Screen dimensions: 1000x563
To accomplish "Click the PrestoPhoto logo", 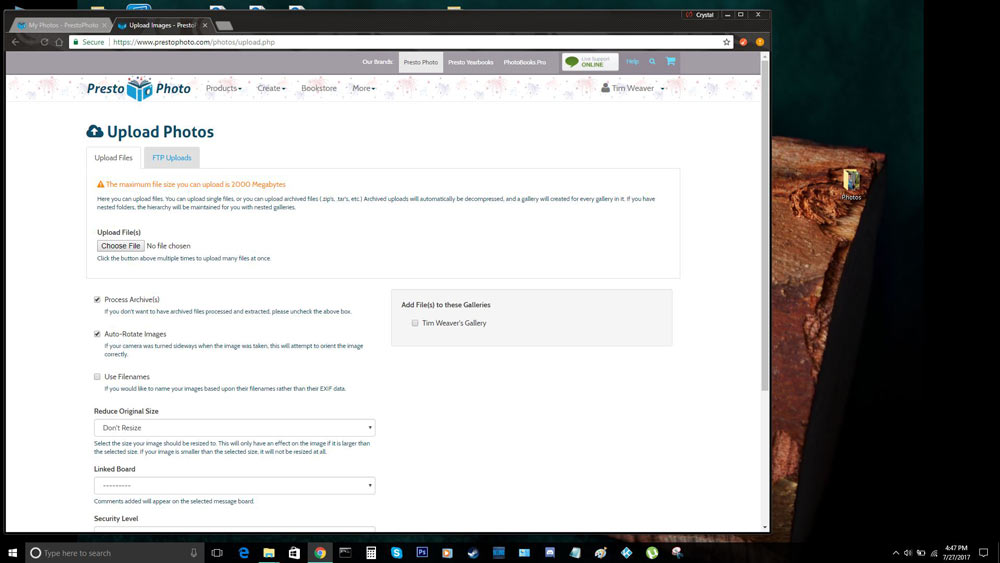I will (138, 89).
